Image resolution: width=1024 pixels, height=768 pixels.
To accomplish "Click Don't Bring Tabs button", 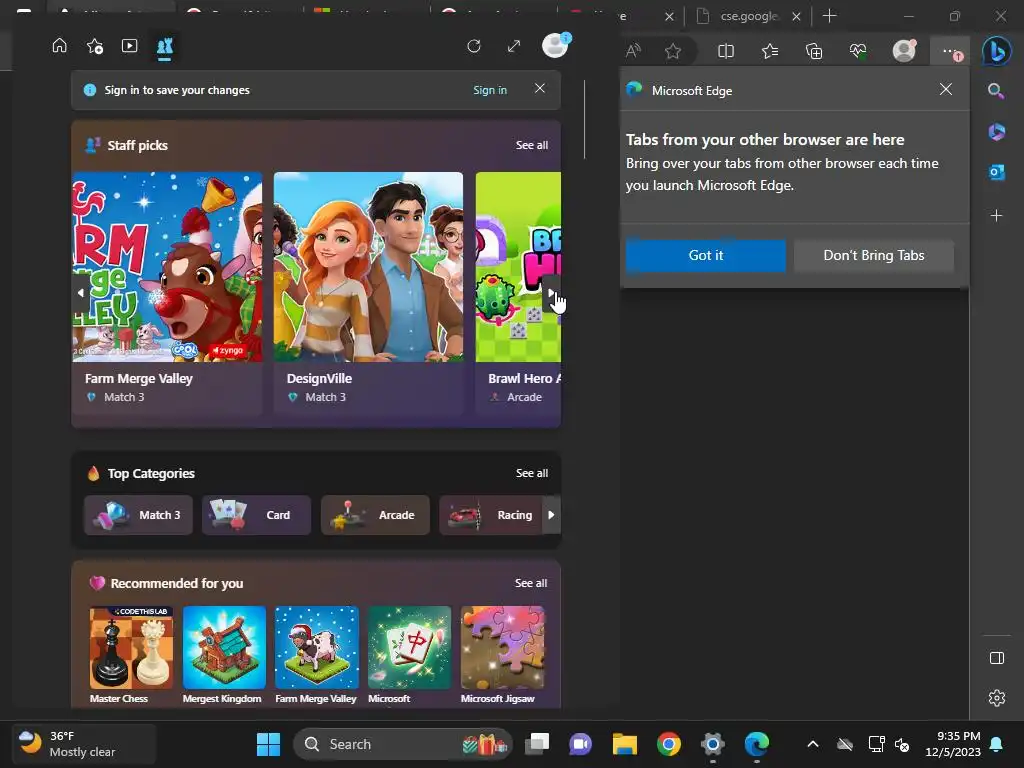I will 874,255.
